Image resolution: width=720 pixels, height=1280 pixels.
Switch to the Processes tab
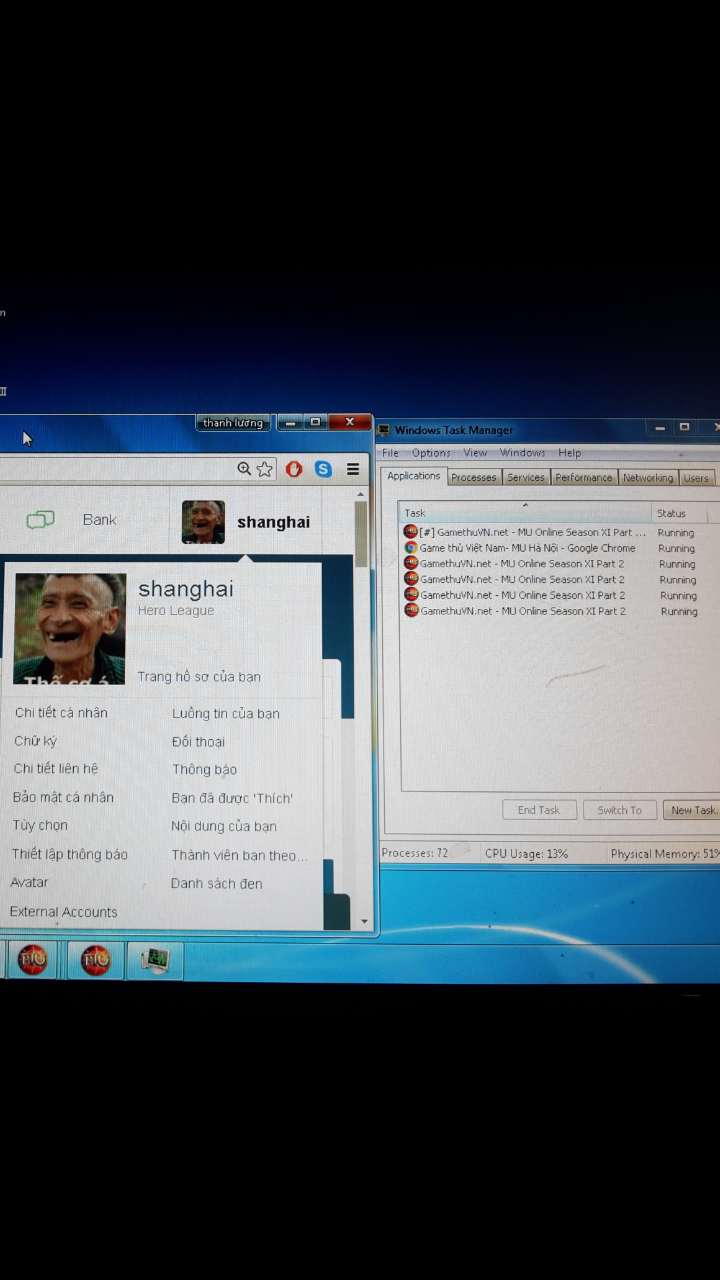474,478
